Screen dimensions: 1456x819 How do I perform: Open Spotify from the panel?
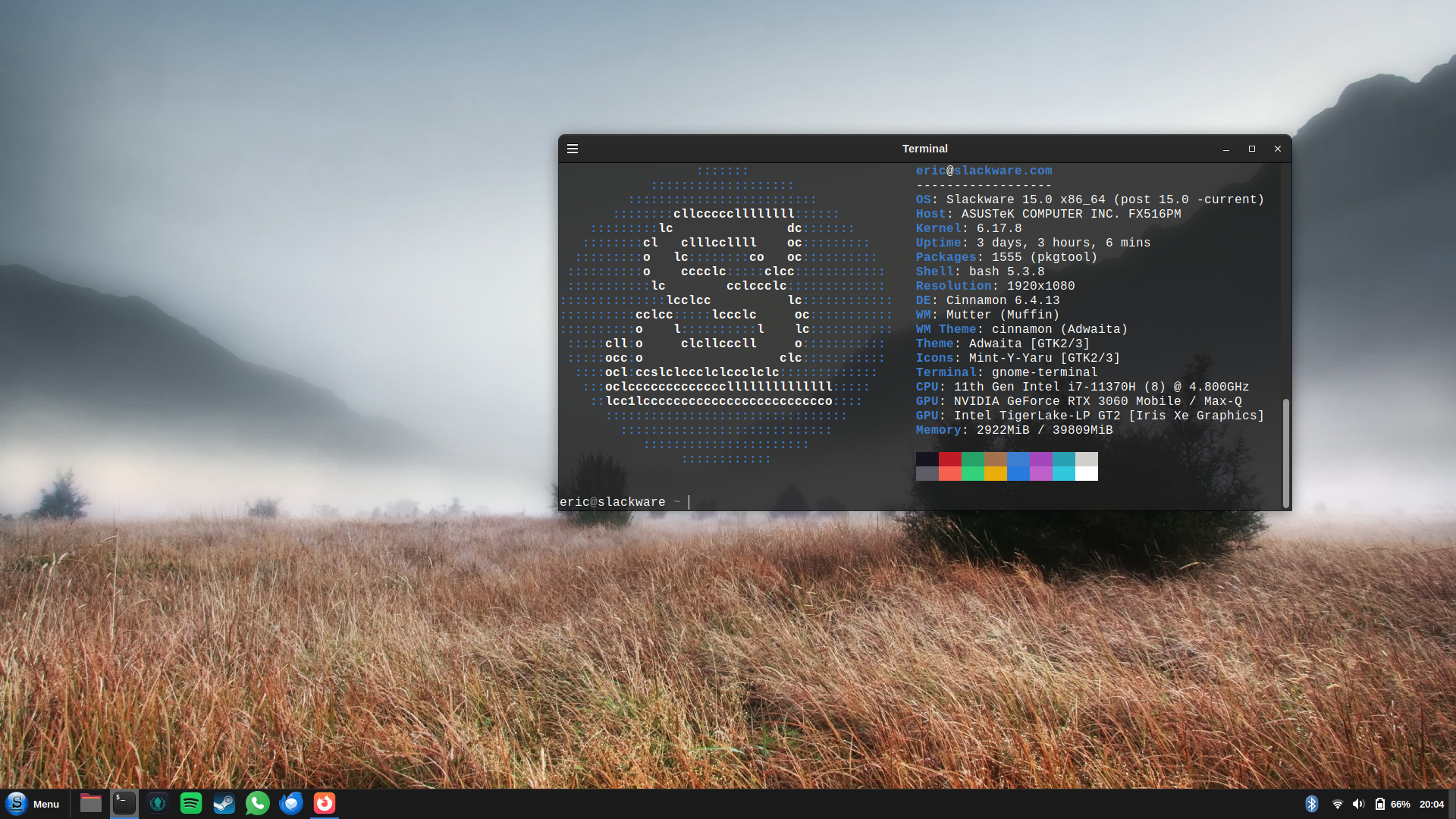pos(191,803)
